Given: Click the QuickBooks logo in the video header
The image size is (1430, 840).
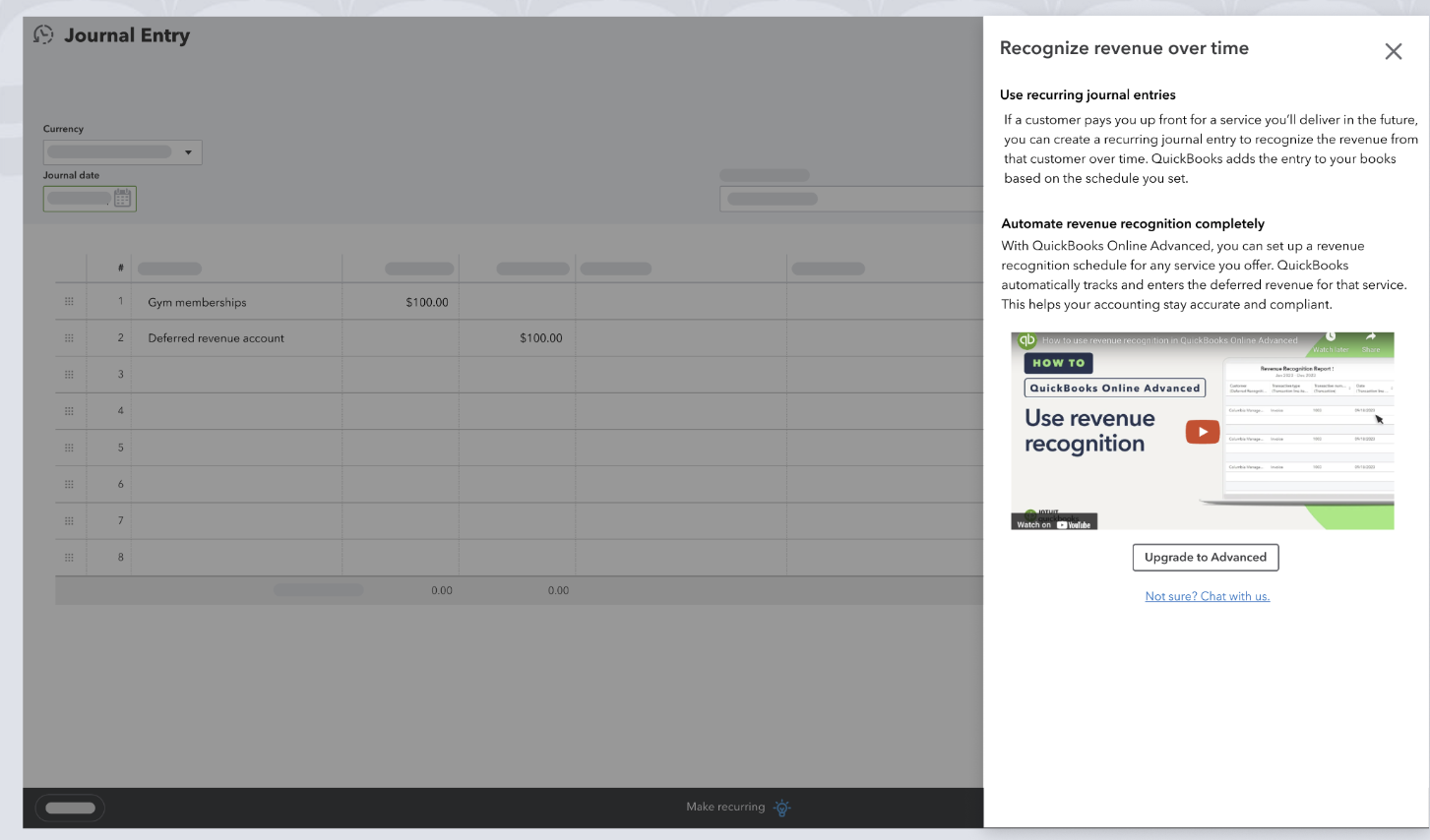Looking at the screenshot, I should (x=1027, y=340).
